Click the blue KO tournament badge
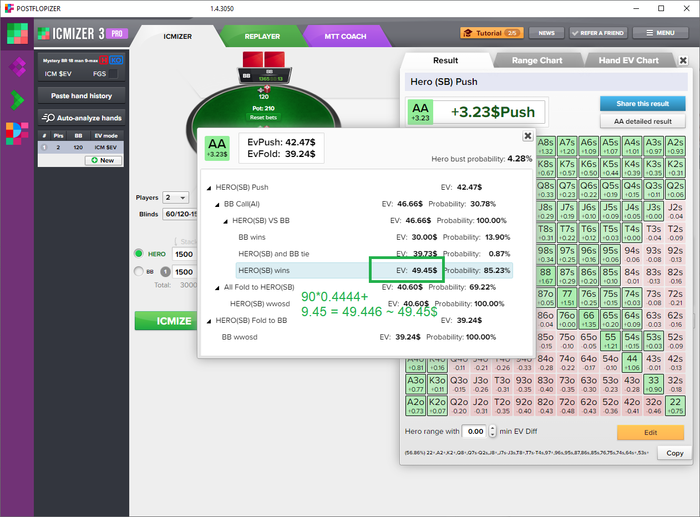 [x=116, y=60]
